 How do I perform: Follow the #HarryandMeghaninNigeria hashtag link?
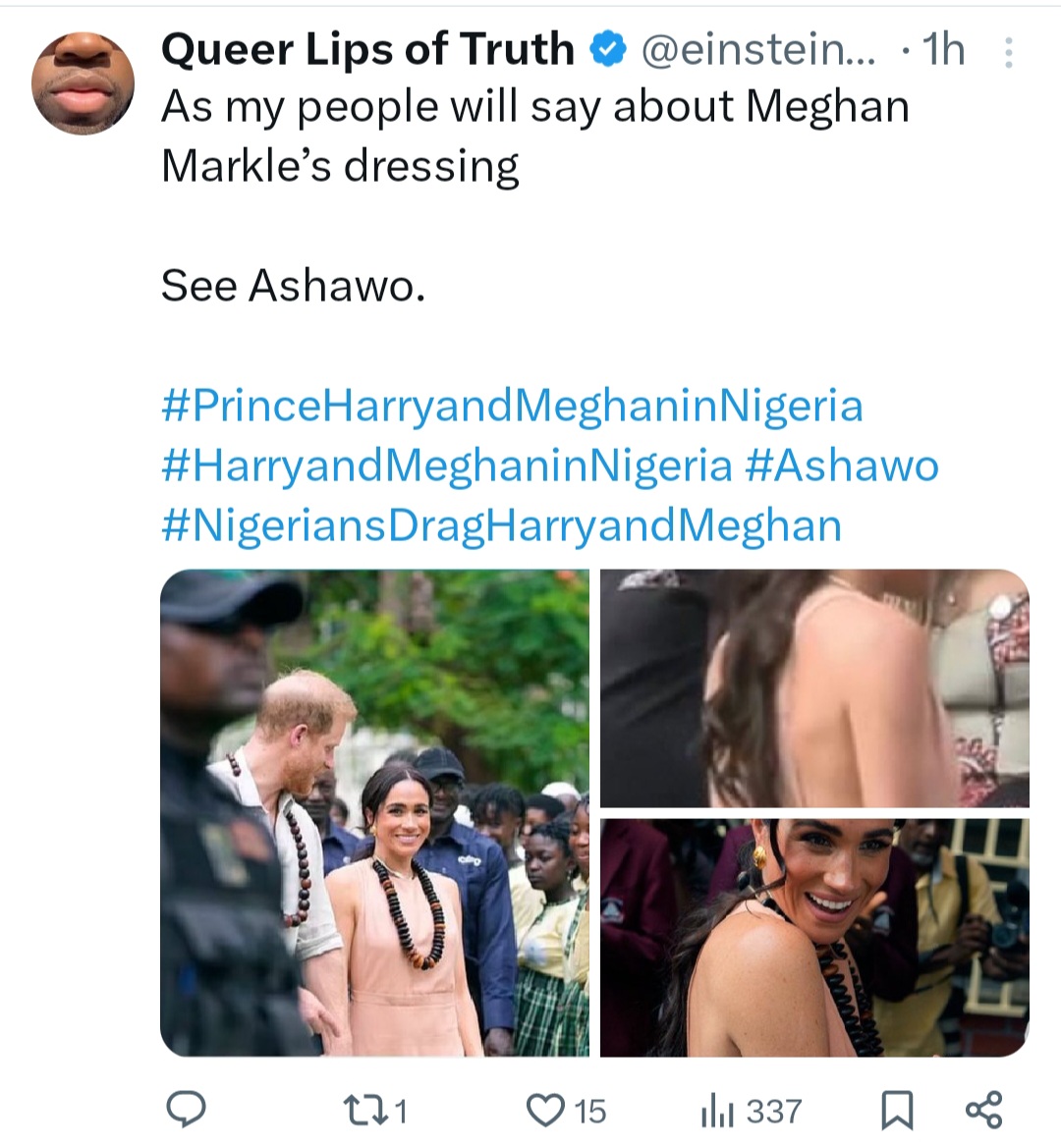point(446,465)
